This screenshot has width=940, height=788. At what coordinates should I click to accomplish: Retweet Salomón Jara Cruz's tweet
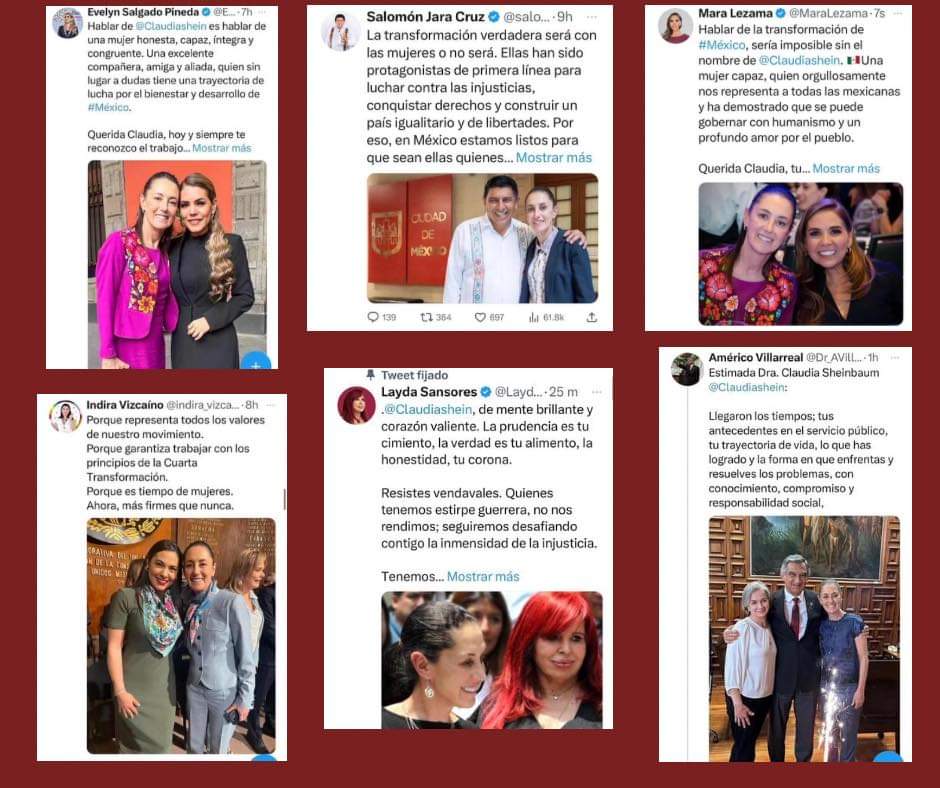(x=426, y=317)
